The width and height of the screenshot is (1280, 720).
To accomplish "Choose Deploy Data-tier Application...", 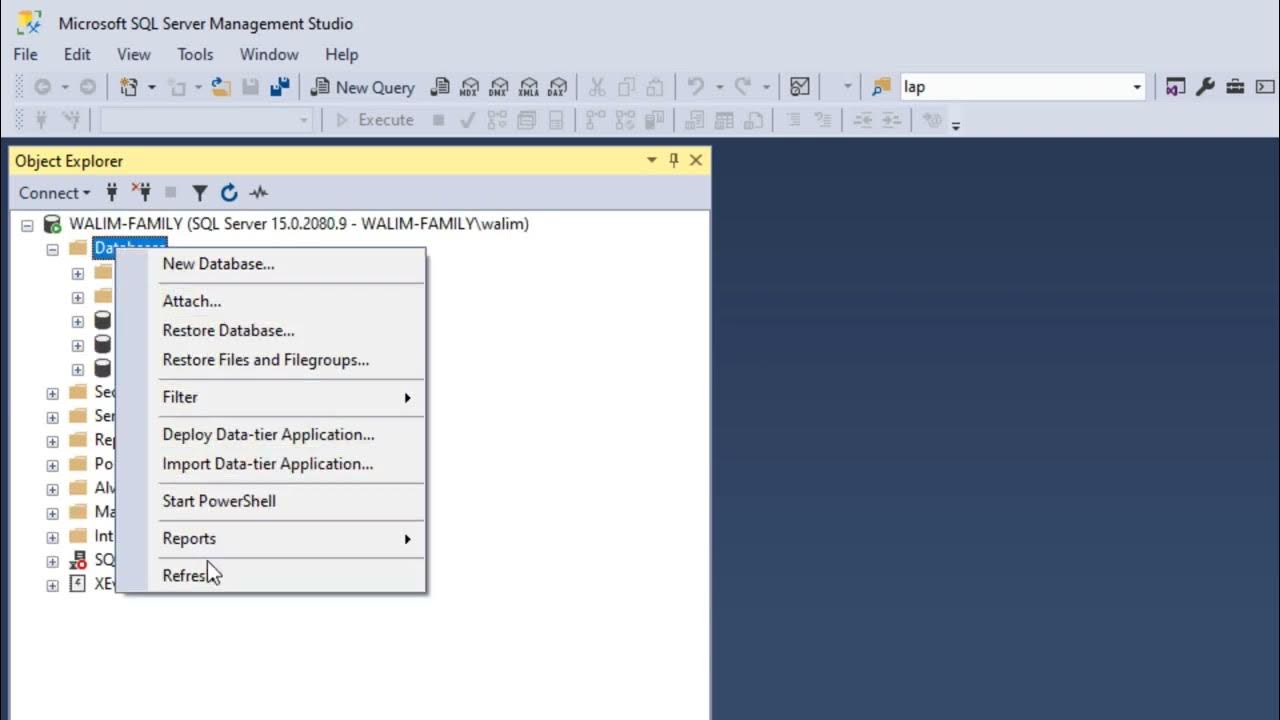I will pyautogui.click(x=271, y=434).
